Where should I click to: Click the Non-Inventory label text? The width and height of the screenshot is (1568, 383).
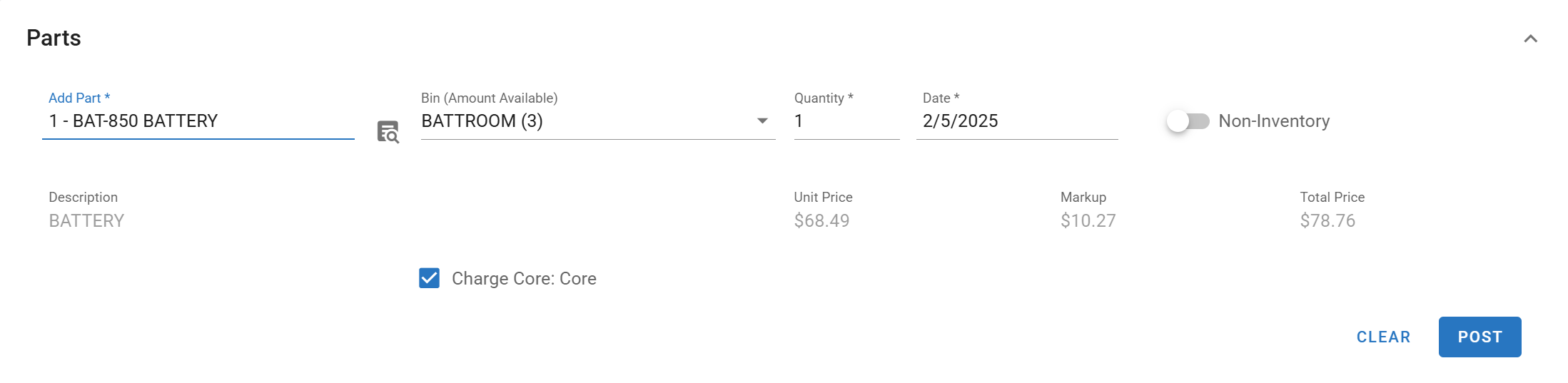[1274, 121]
